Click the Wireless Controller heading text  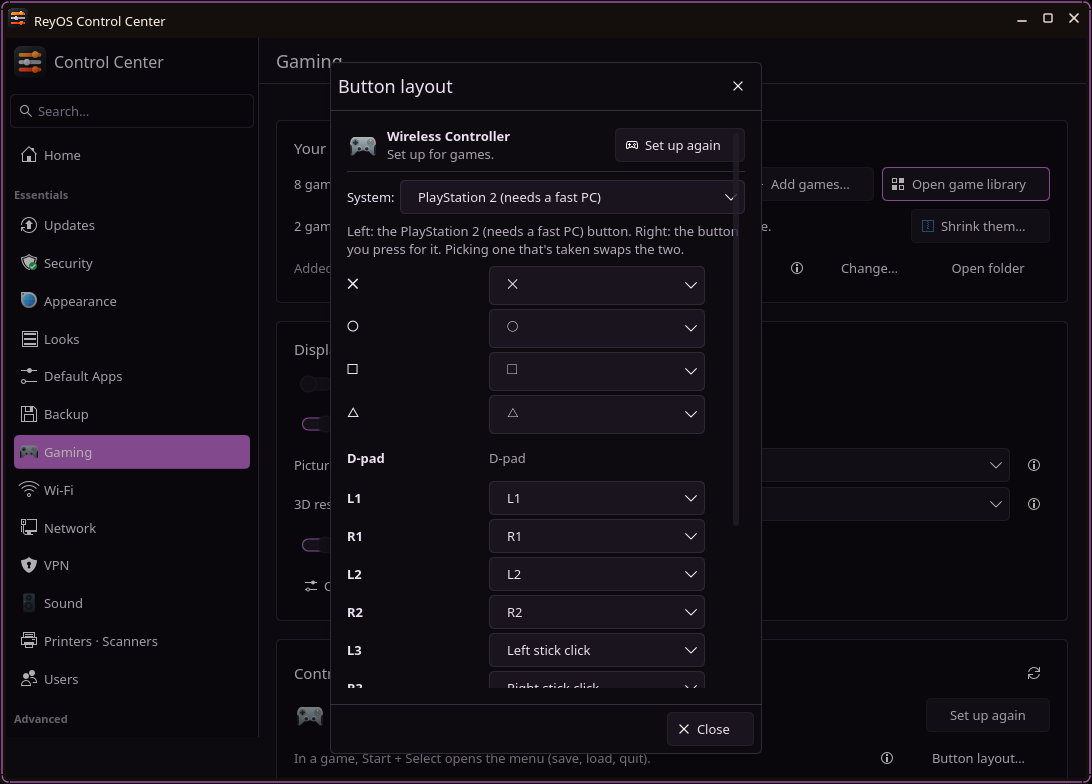click(x=448, y=136)
